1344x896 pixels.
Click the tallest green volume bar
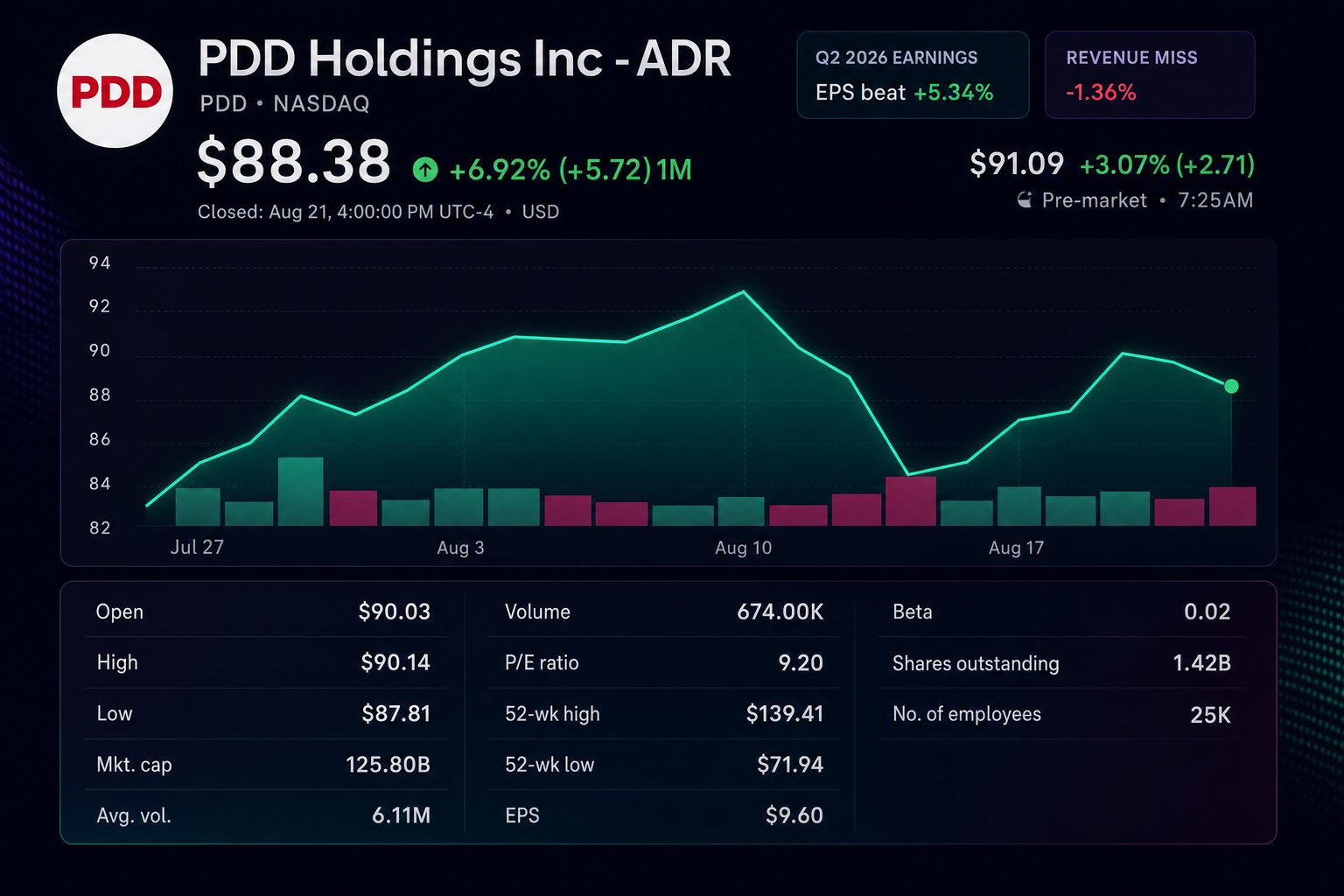point(300,492)
